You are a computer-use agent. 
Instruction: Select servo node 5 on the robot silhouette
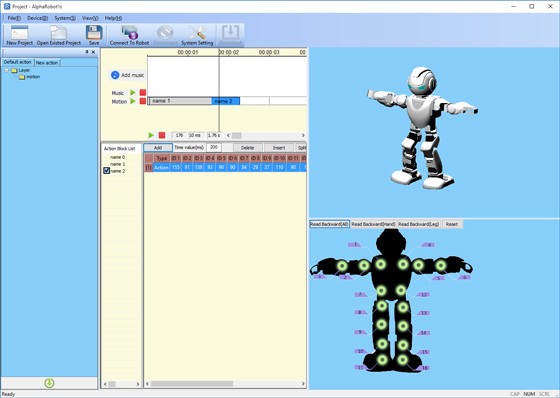pyautogui.click(x=418, y=265)
